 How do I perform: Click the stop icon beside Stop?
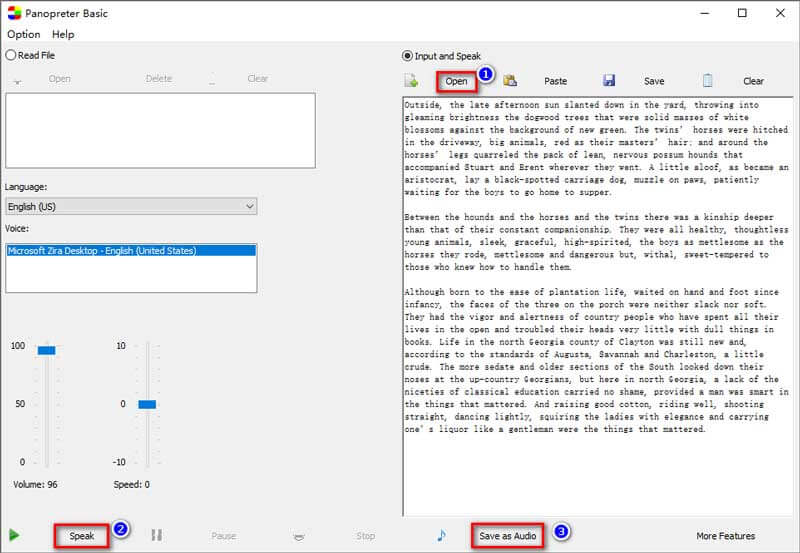tap(299, 536)
